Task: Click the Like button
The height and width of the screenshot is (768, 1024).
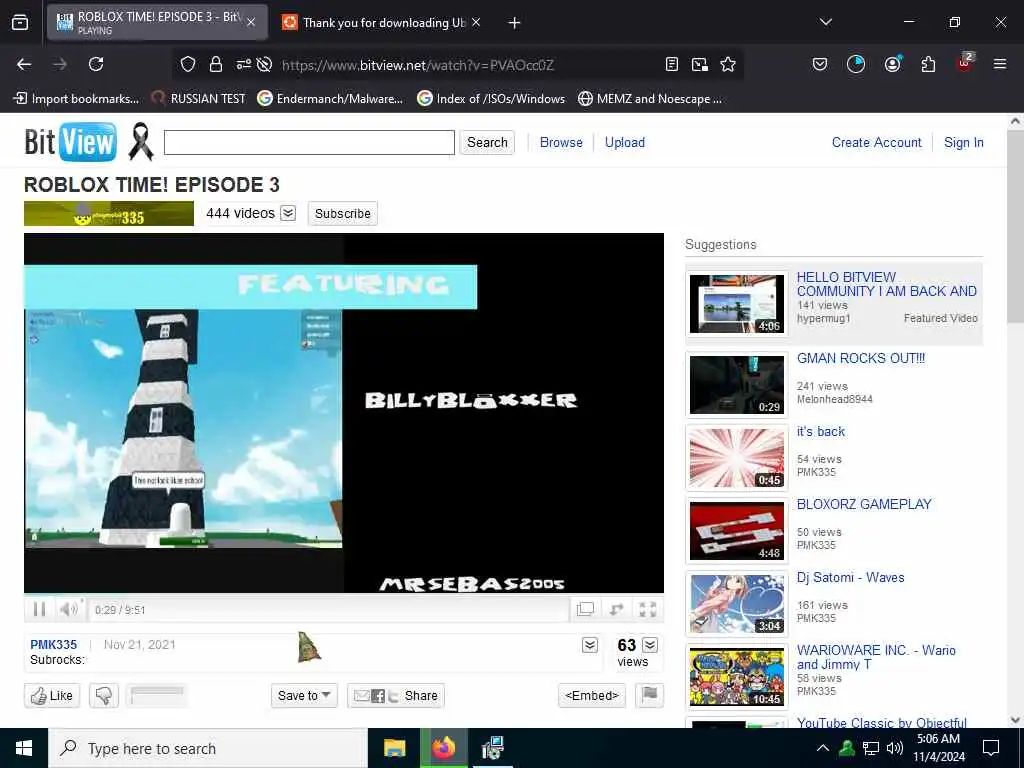Action: click(x=52, y=696)
